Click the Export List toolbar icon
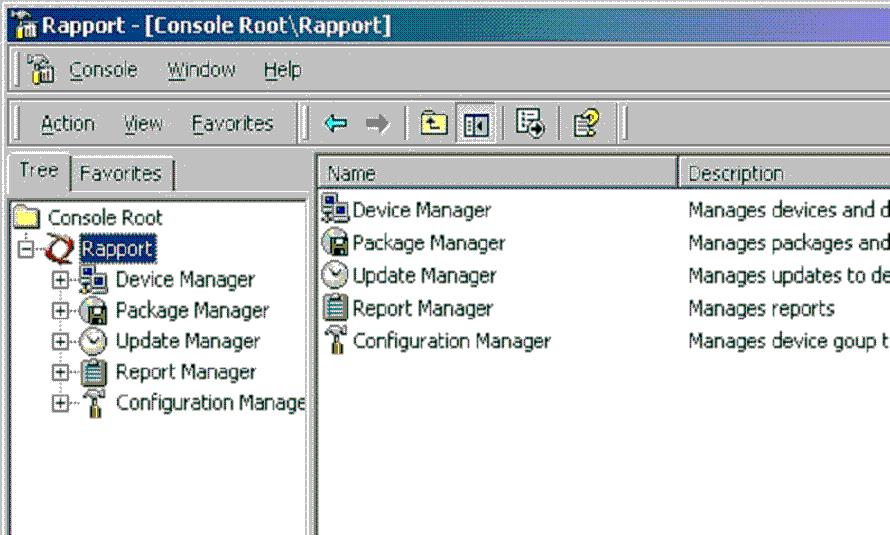The height and width of the screenshot is (535, 890). tap(530, 123)
